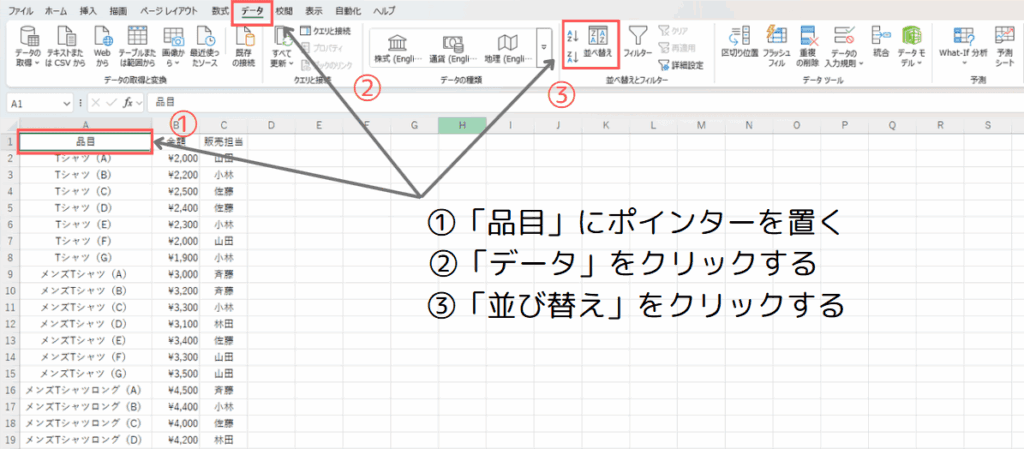Viewport: 1024px width, 449px height.
Task: Switch to the ホーム tab
Action: click(57, 9)
